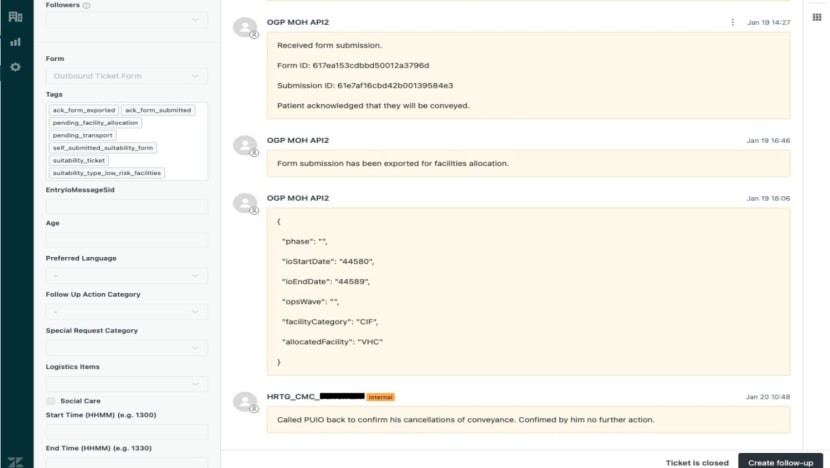Open the Logistics Items dropdown
This screenshot has height=468, width=830.
tap(126, 383)
